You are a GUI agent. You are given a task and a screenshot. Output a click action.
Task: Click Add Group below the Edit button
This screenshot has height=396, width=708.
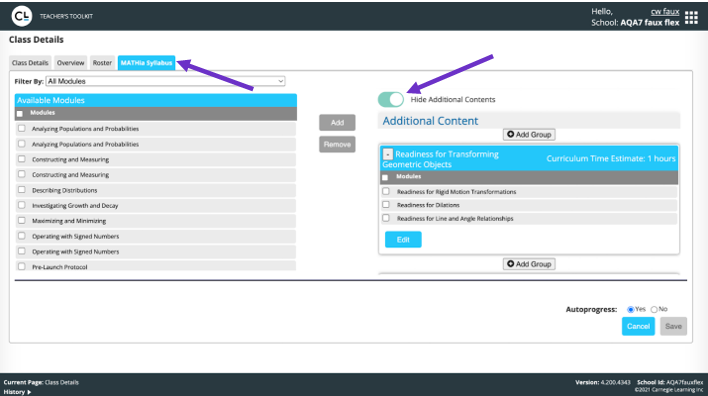pos(529,264)
